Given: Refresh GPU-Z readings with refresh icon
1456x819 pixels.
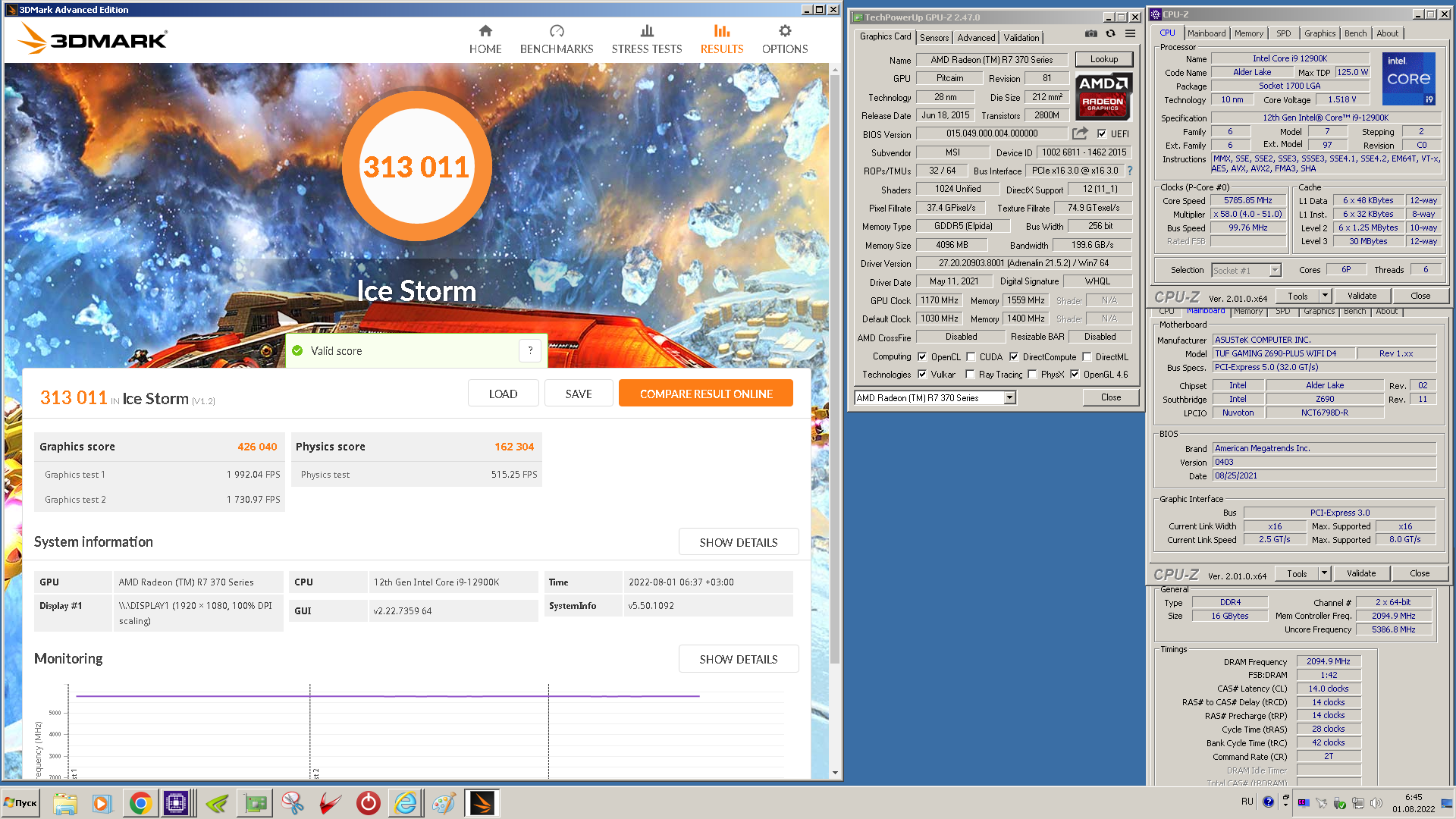Looking at the screenshot, I should [x=1110, y=33].
